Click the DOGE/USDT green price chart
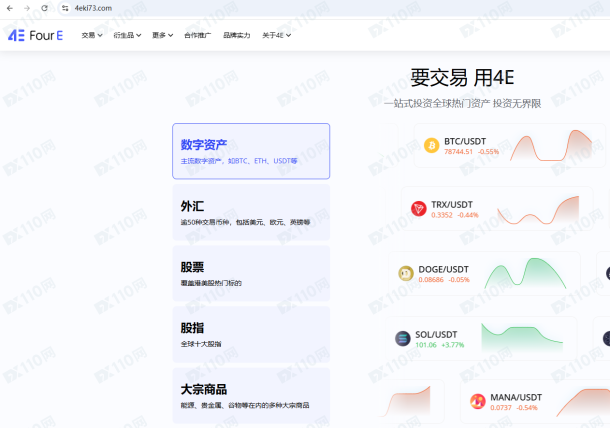The image size is (610, 428). tap(525, 273)
